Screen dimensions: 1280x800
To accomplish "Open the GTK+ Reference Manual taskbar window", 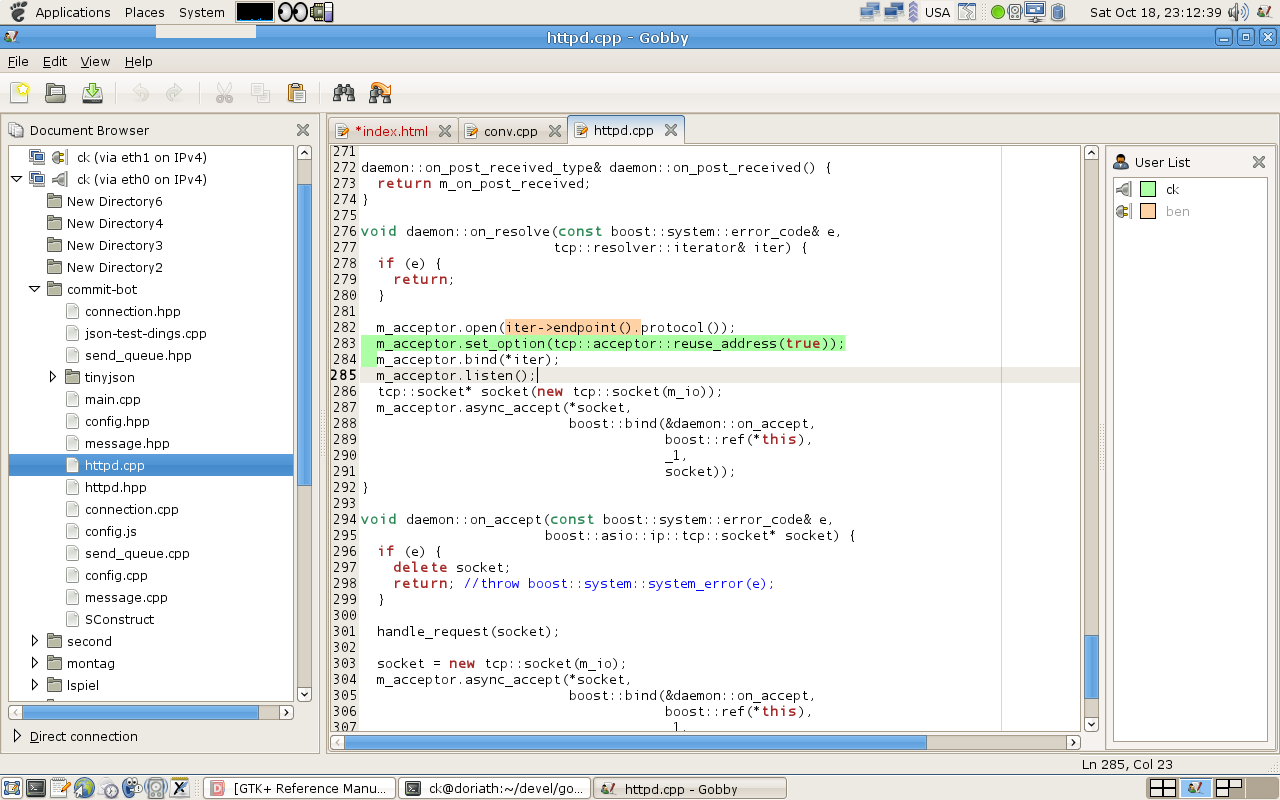I will point(298,788).
